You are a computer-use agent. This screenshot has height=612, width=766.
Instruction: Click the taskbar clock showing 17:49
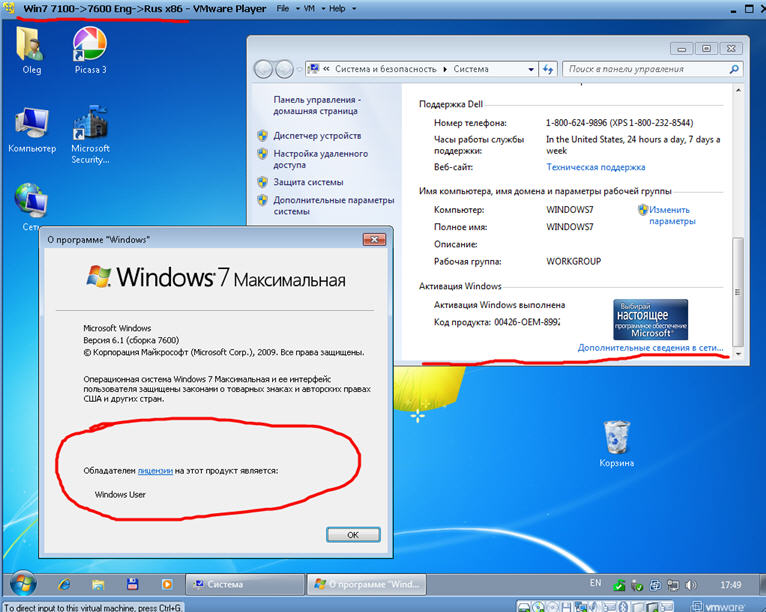(730, 585)
